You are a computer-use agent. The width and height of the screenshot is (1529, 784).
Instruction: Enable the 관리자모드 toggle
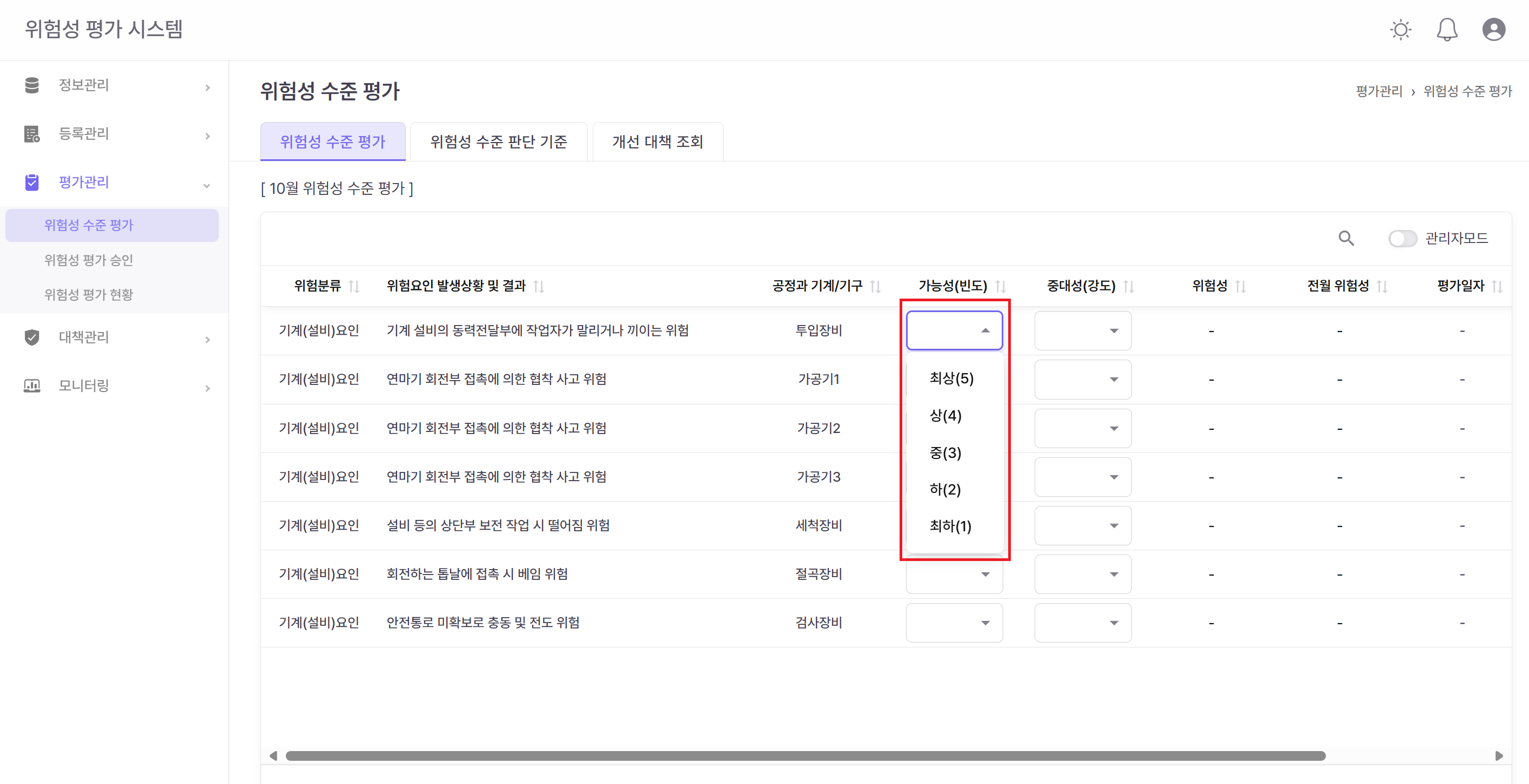tap(1403, 239)
